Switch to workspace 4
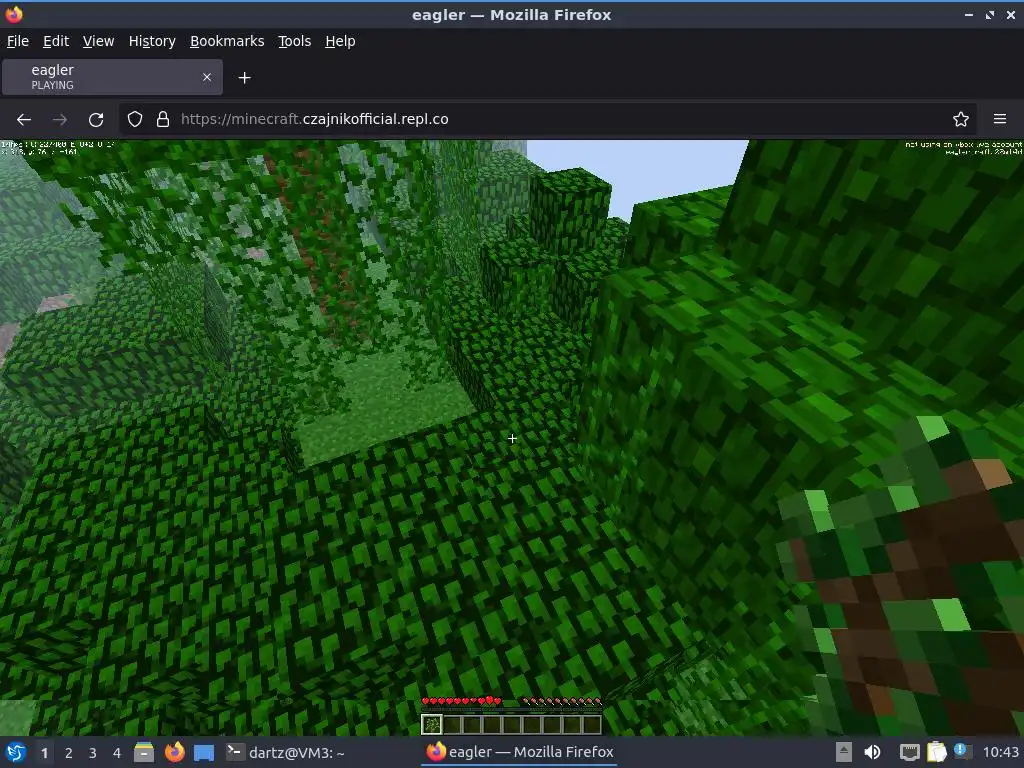 117,753
